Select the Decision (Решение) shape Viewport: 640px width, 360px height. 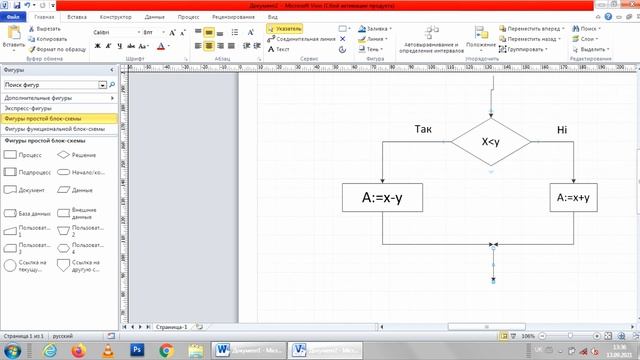(x=76, y=155)
